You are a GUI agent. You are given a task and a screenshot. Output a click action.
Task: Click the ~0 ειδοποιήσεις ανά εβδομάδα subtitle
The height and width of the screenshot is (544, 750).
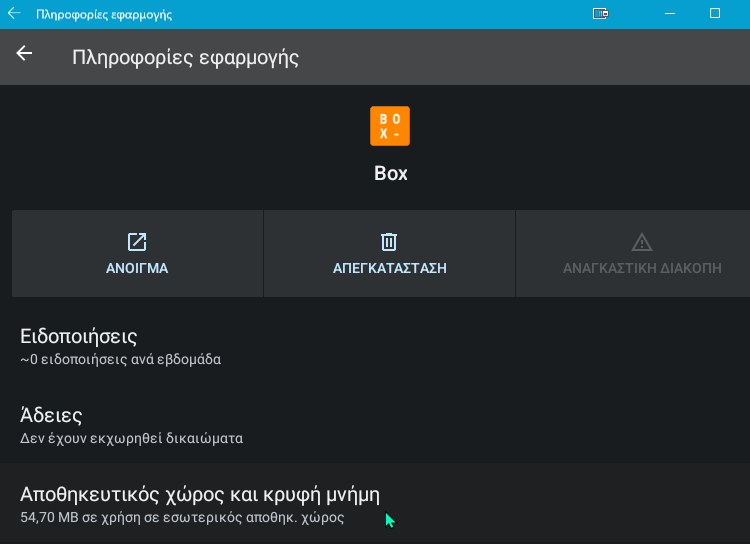tap(121, 359)
